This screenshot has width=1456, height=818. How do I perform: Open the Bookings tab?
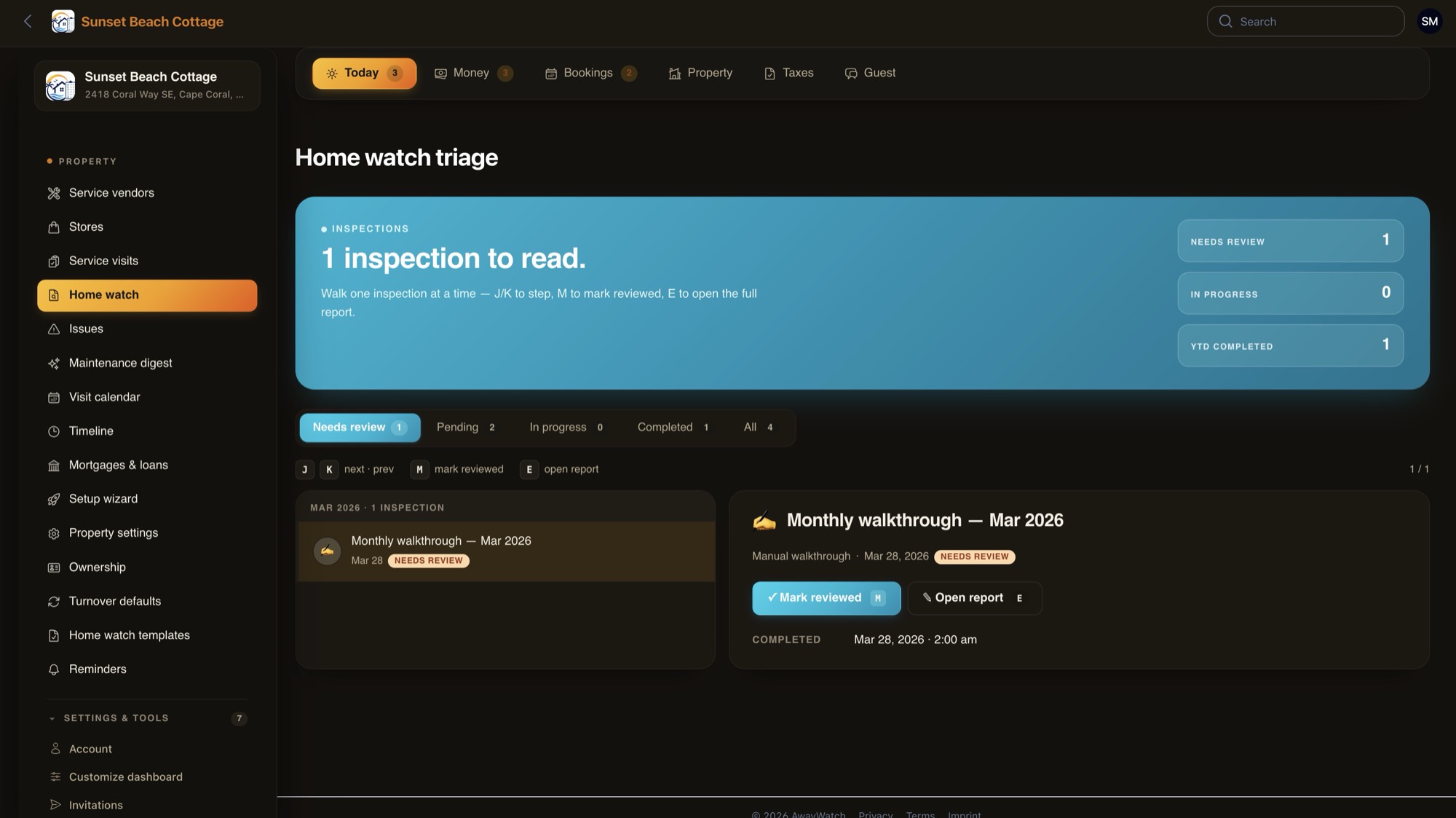(x=590, y=73)
